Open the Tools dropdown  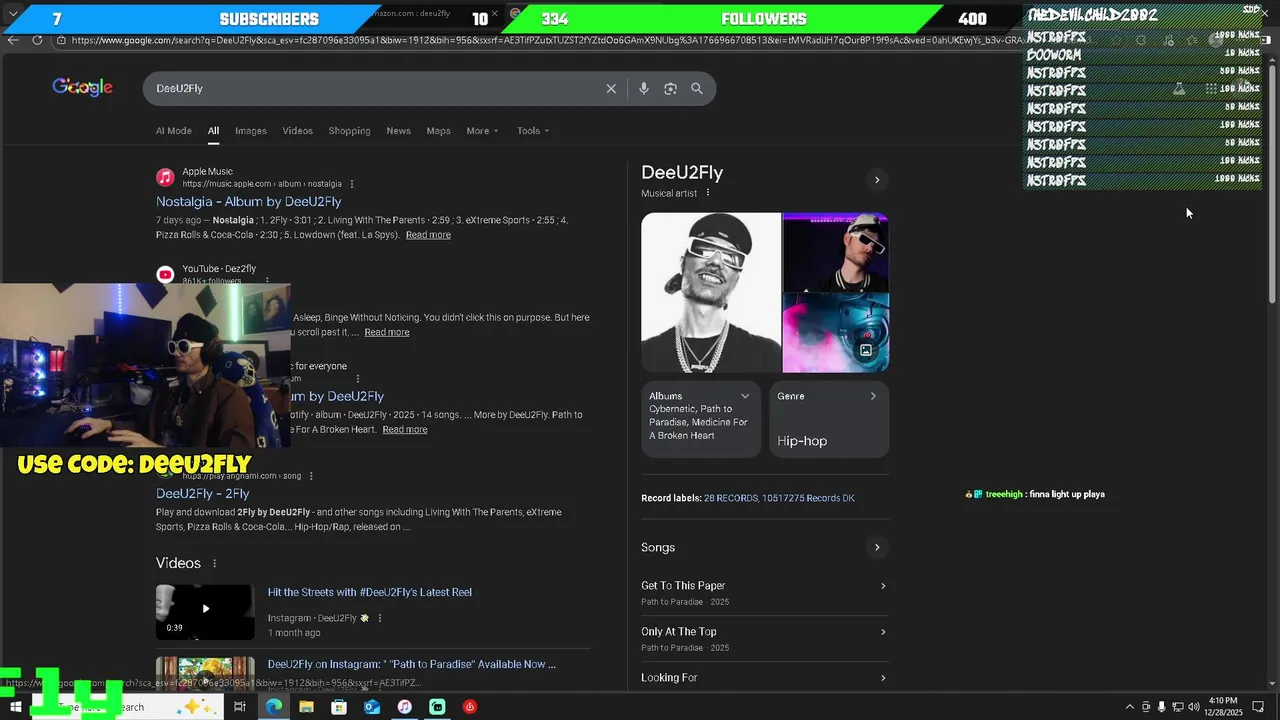533,131
